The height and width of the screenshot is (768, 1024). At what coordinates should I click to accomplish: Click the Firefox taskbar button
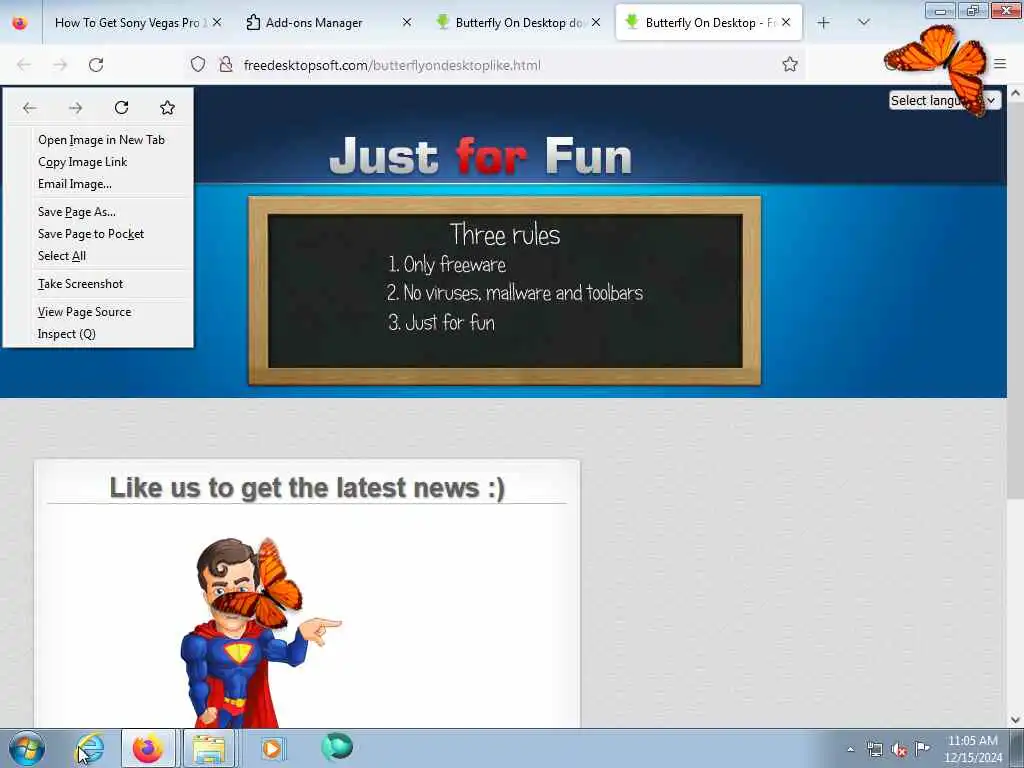pyautogui.click(x=148, y=748)
